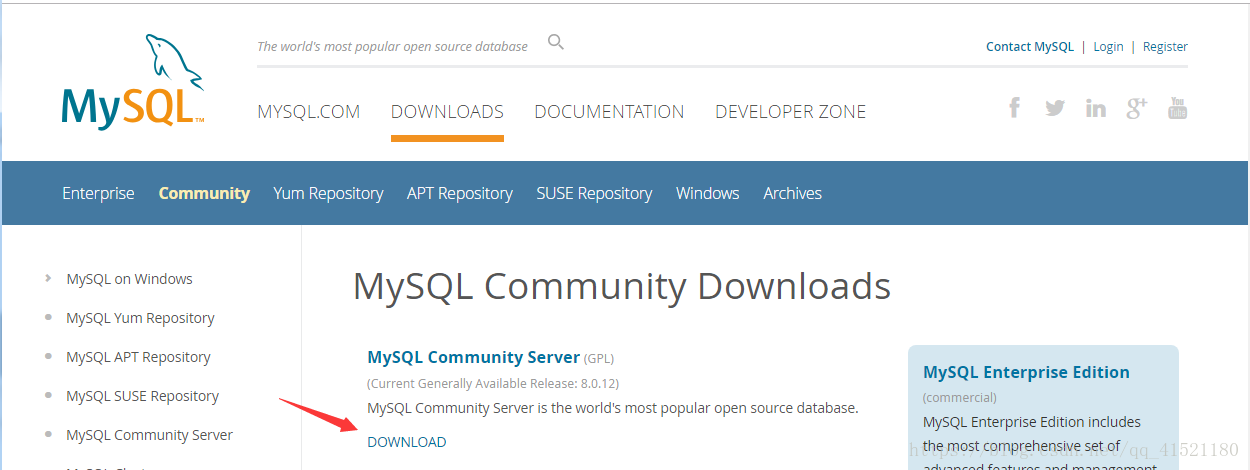This screenshot has height=470, width=1250.
Task: Select MySQL Community Server in sidebar
Action: [150, 435]
